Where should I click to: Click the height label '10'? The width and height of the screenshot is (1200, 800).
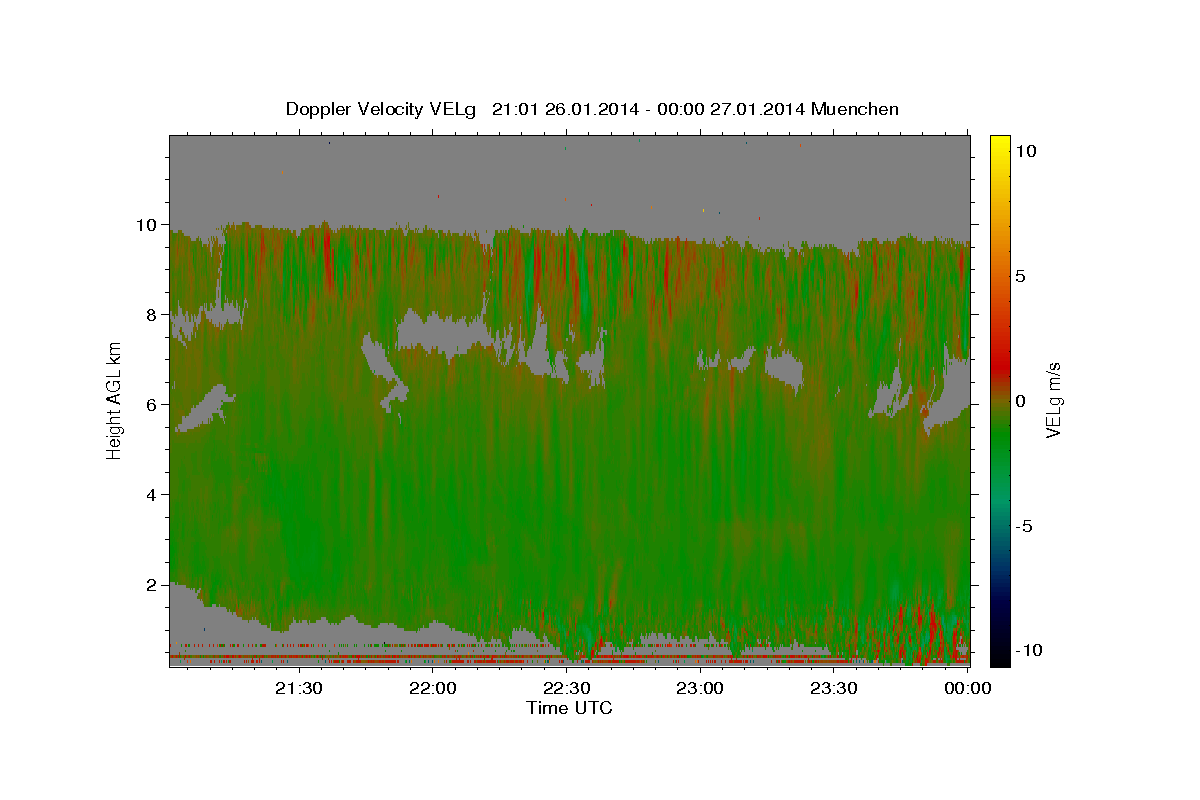149,225
